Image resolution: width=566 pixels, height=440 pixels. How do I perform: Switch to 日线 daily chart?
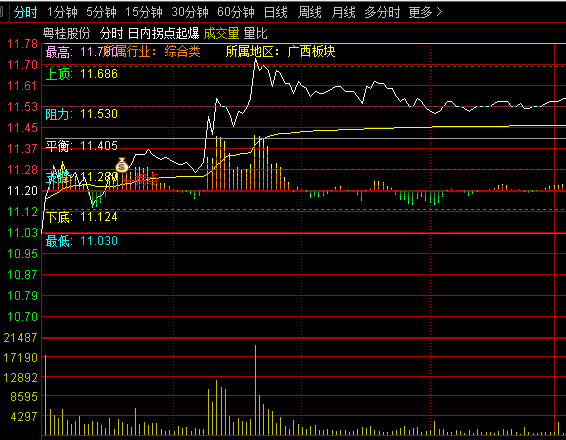coord(276,12)
